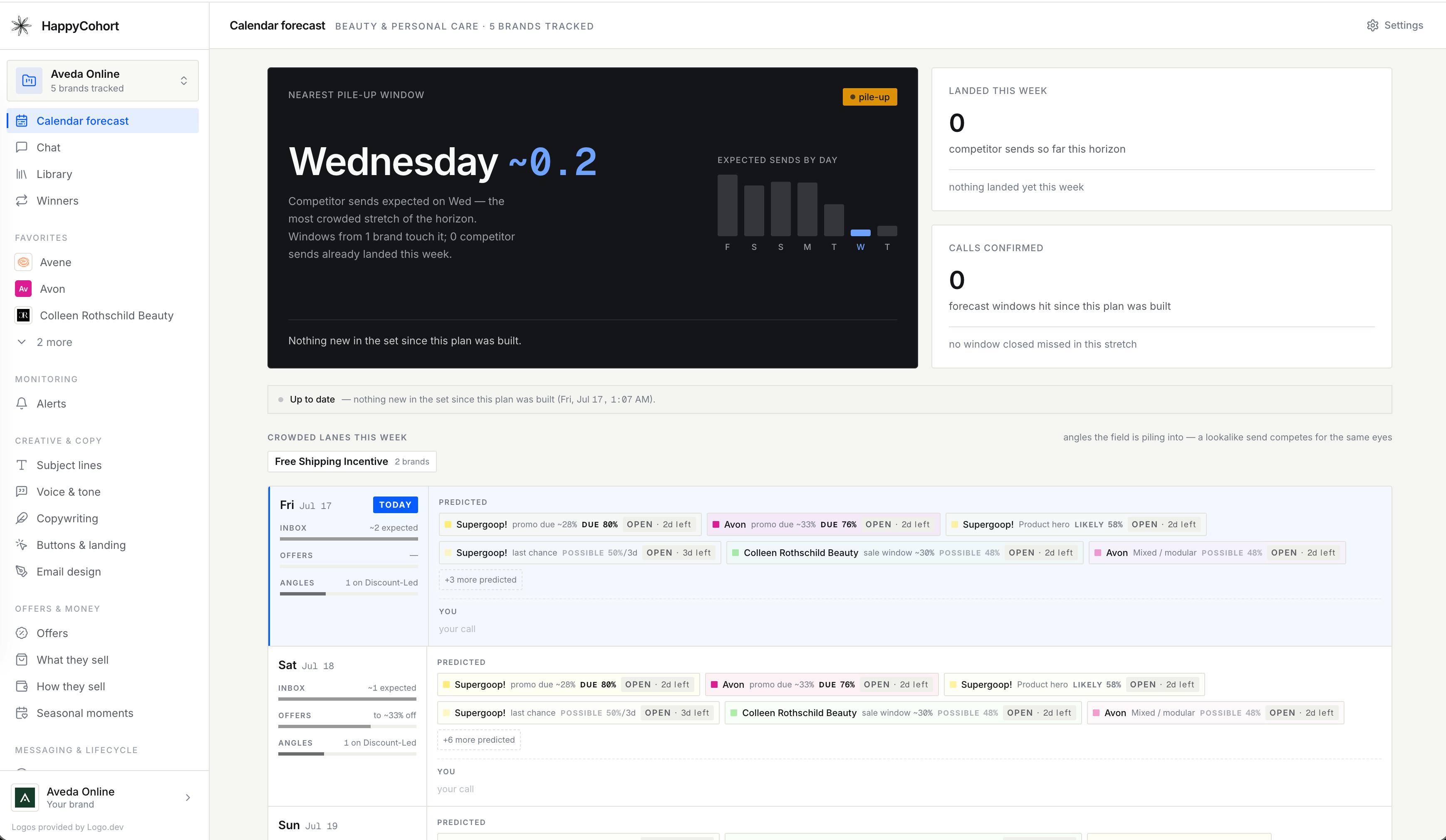Click the HappyCohort starburst logo
1446x840 pixels.
click(21, 26)
